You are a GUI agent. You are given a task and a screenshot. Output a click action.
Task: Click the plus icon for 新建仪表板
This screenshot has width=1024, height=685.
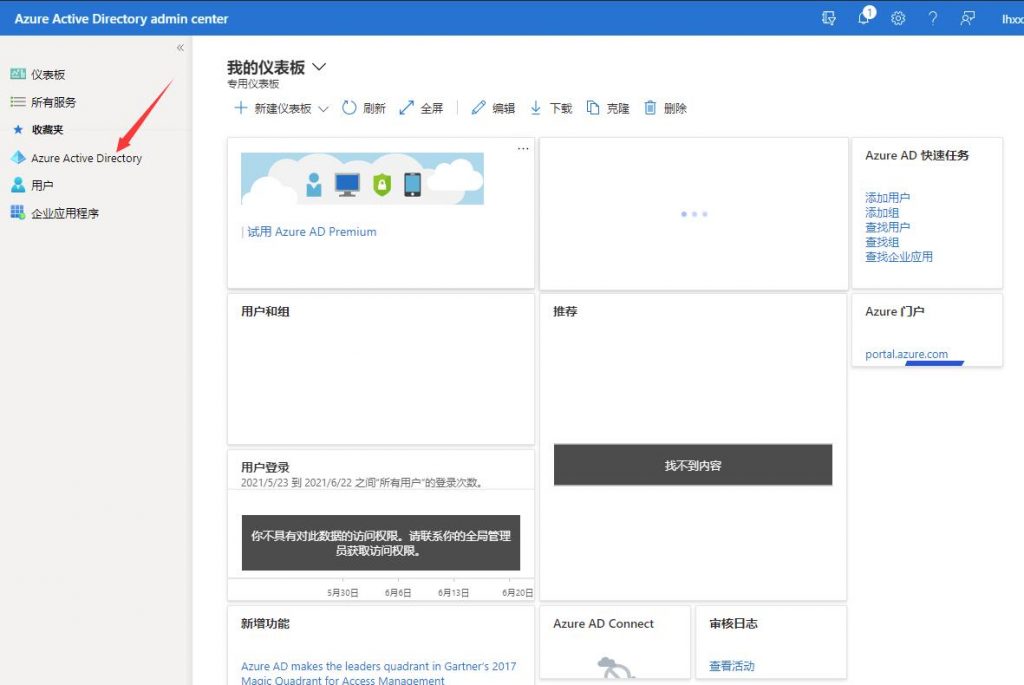coord(240,108)
